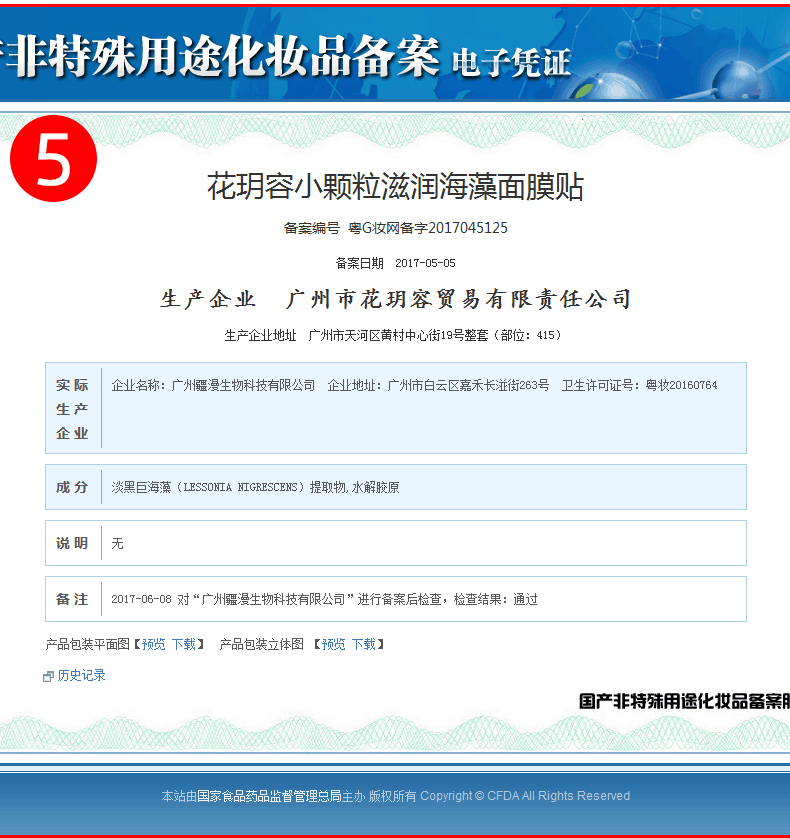Select manufacturer name 广州缰漫生物科技有限公司 in 实际生产企业 row
Screen dimensions: 790x838
(x=243, y=385)
